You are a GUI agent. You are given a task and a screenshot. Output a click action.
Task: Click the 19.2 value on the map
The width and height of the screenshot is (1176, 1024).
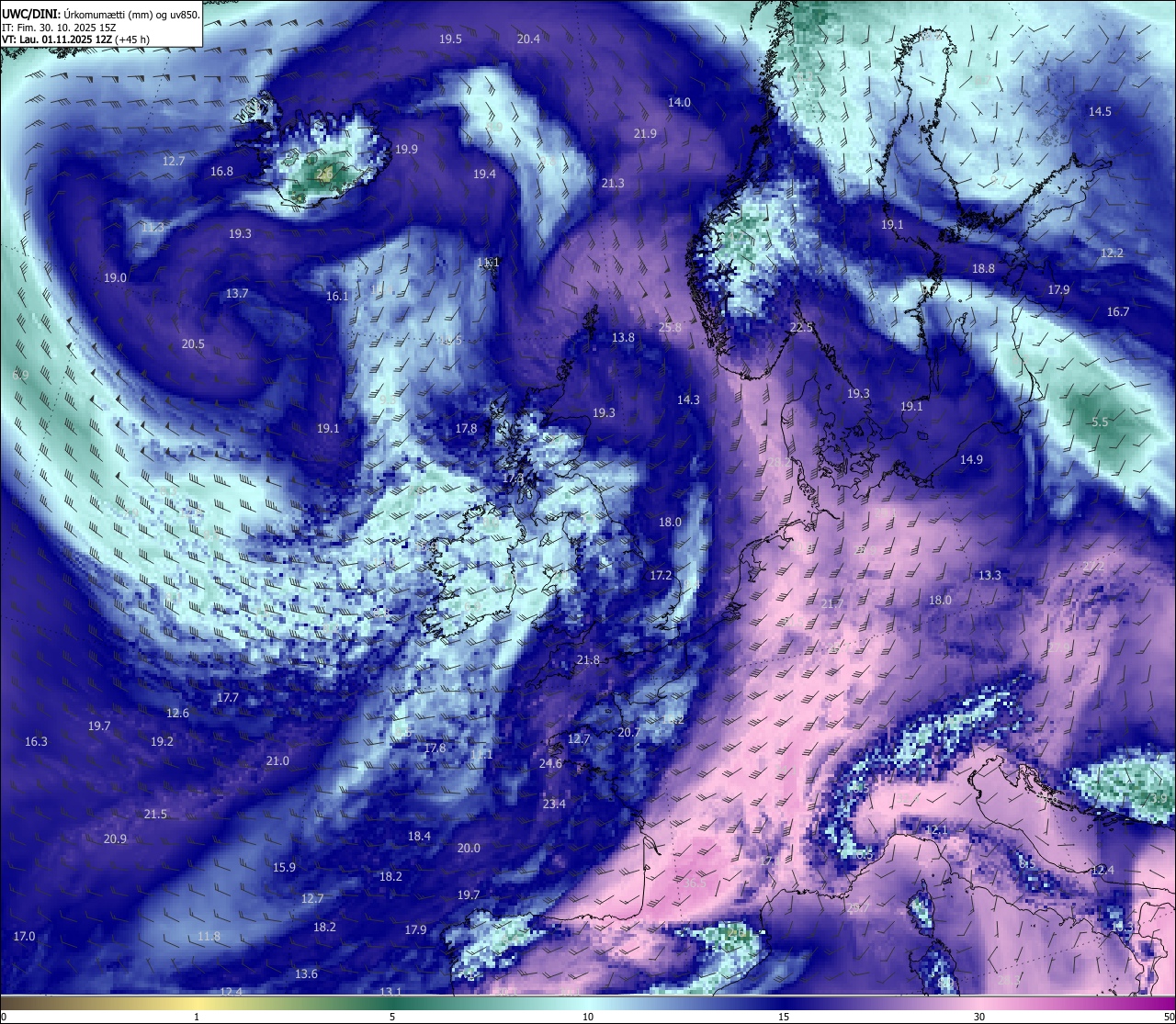coord(162,742)
